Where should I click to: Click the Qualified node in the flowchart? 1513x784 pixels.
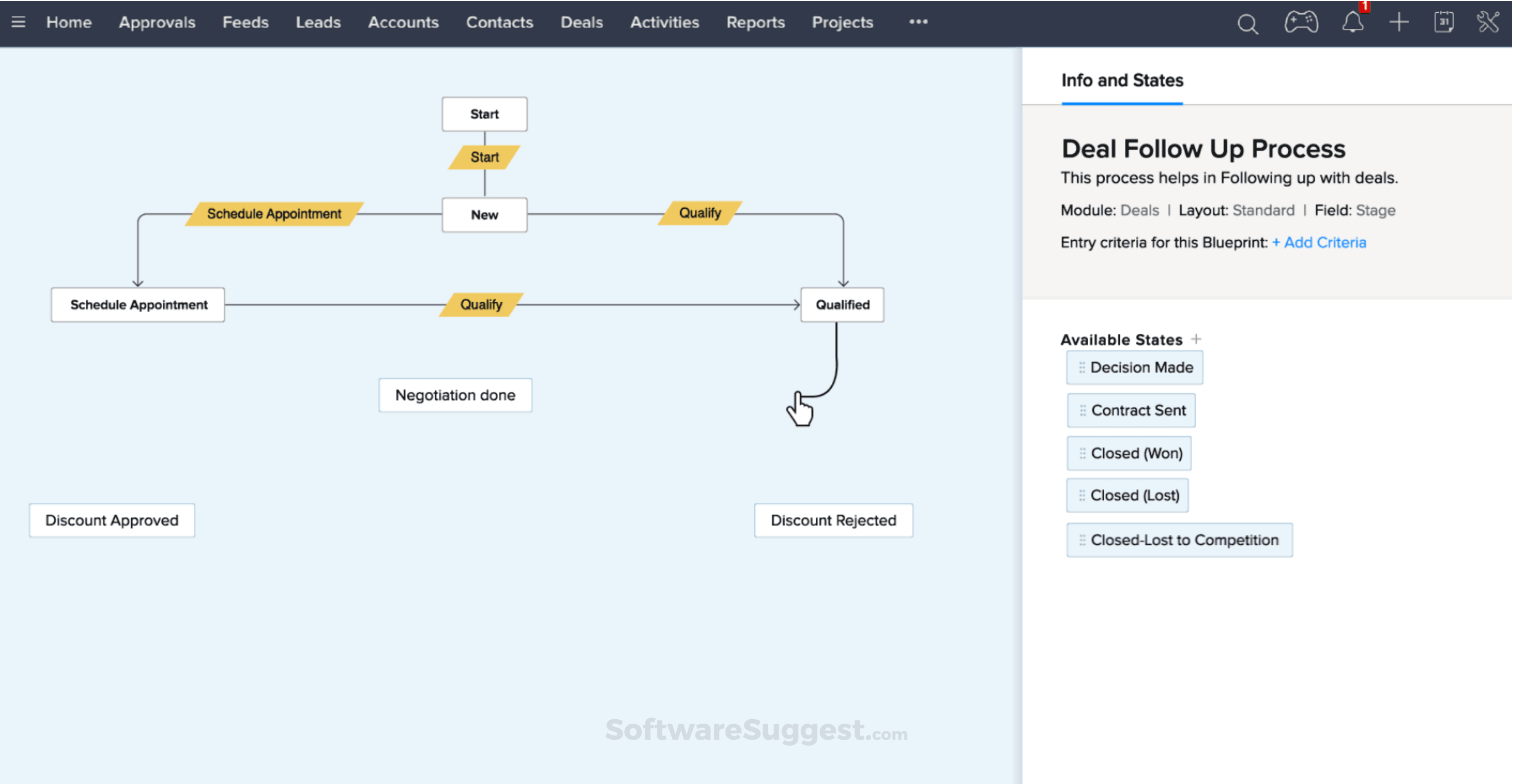tap(842, 304)
